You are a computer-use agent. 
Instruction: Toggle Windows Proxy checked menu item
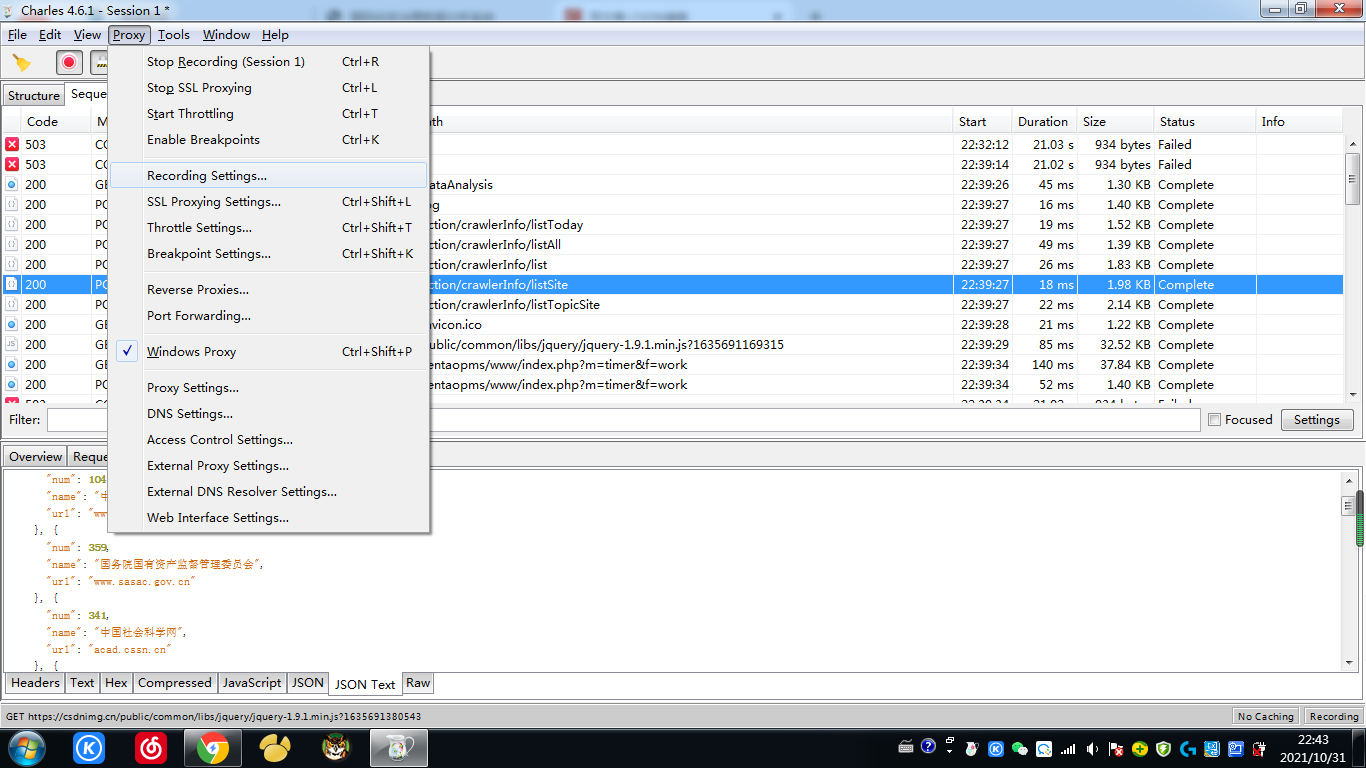click(x=268, y=352)
